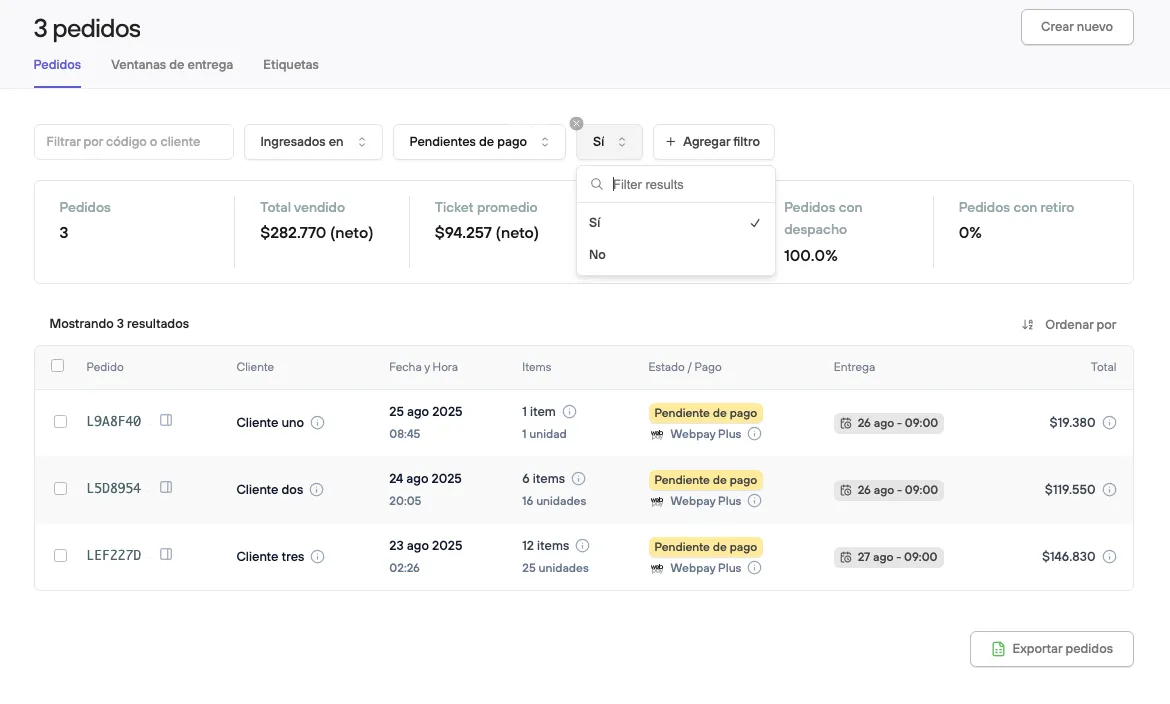Switch to the Pedidos tab
The image size is (1170, 704).
pos(57,65)
